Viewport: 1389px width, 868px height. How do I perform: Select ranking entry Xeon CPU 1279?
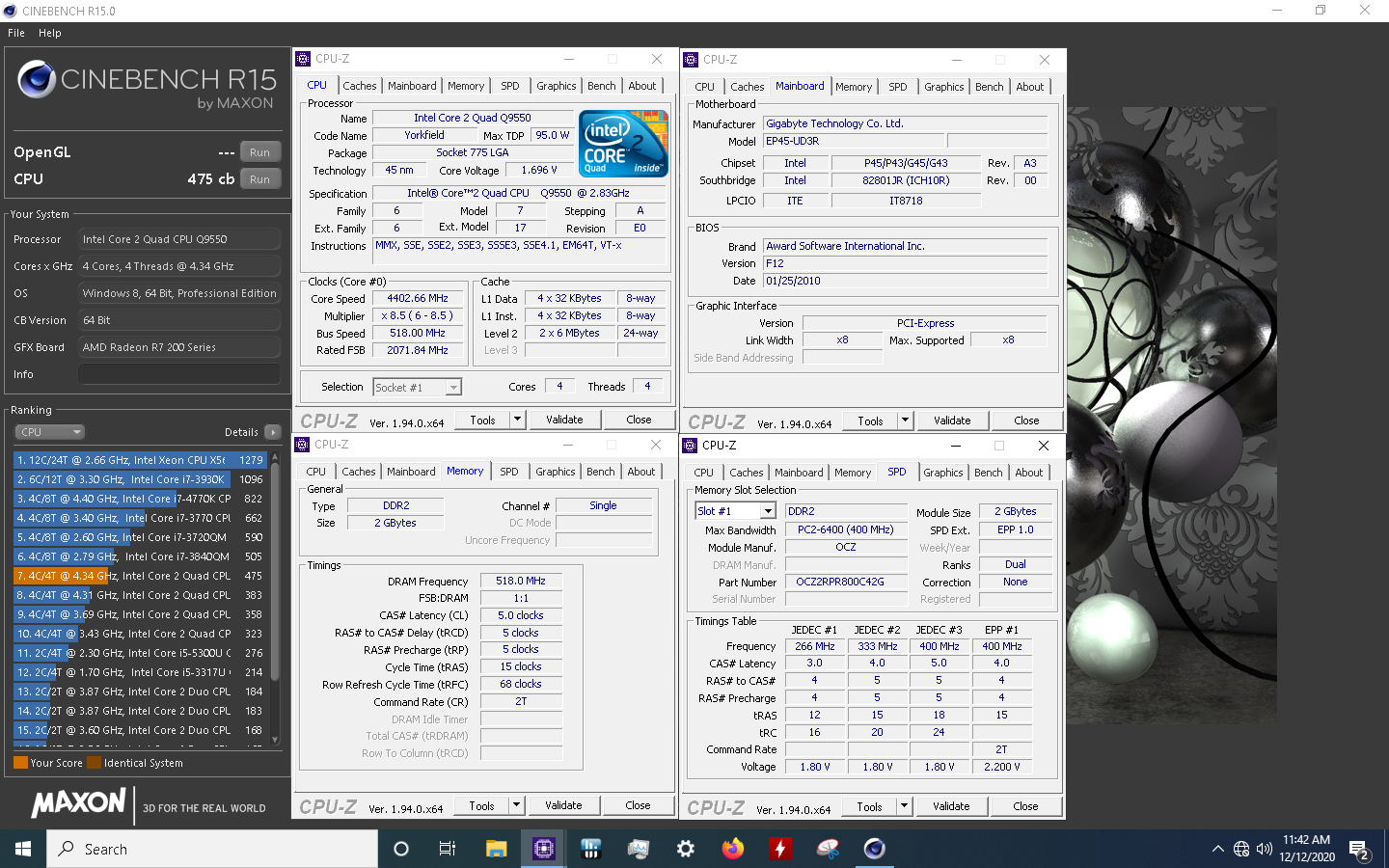[x=141, y=460]
